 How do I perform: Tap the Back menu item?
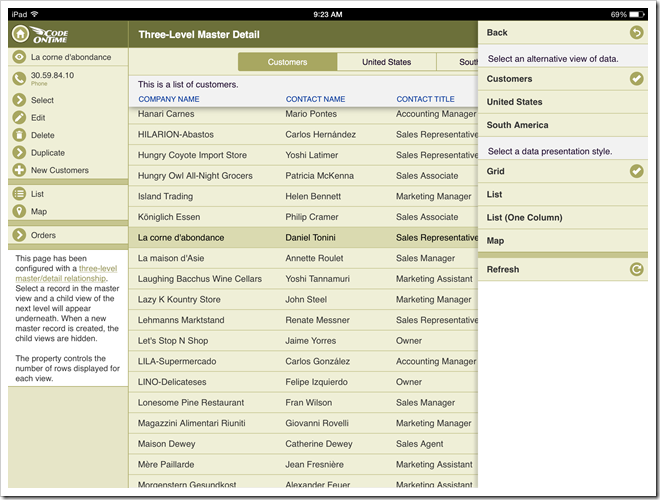click(563, 32)
